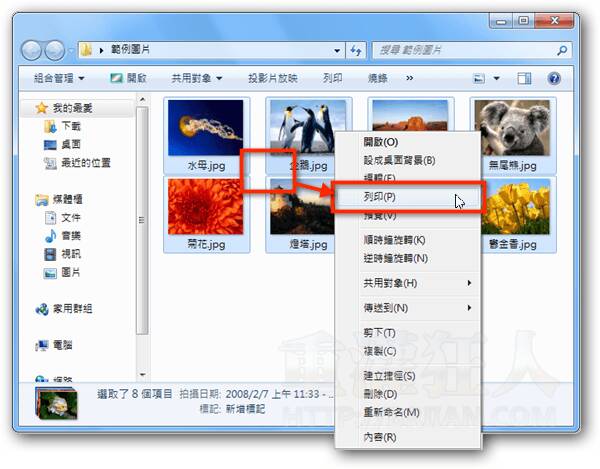The image size is (600, 469).
Task: Choose 建立捷徑(S) in context menu
Action: click(408, 376)
